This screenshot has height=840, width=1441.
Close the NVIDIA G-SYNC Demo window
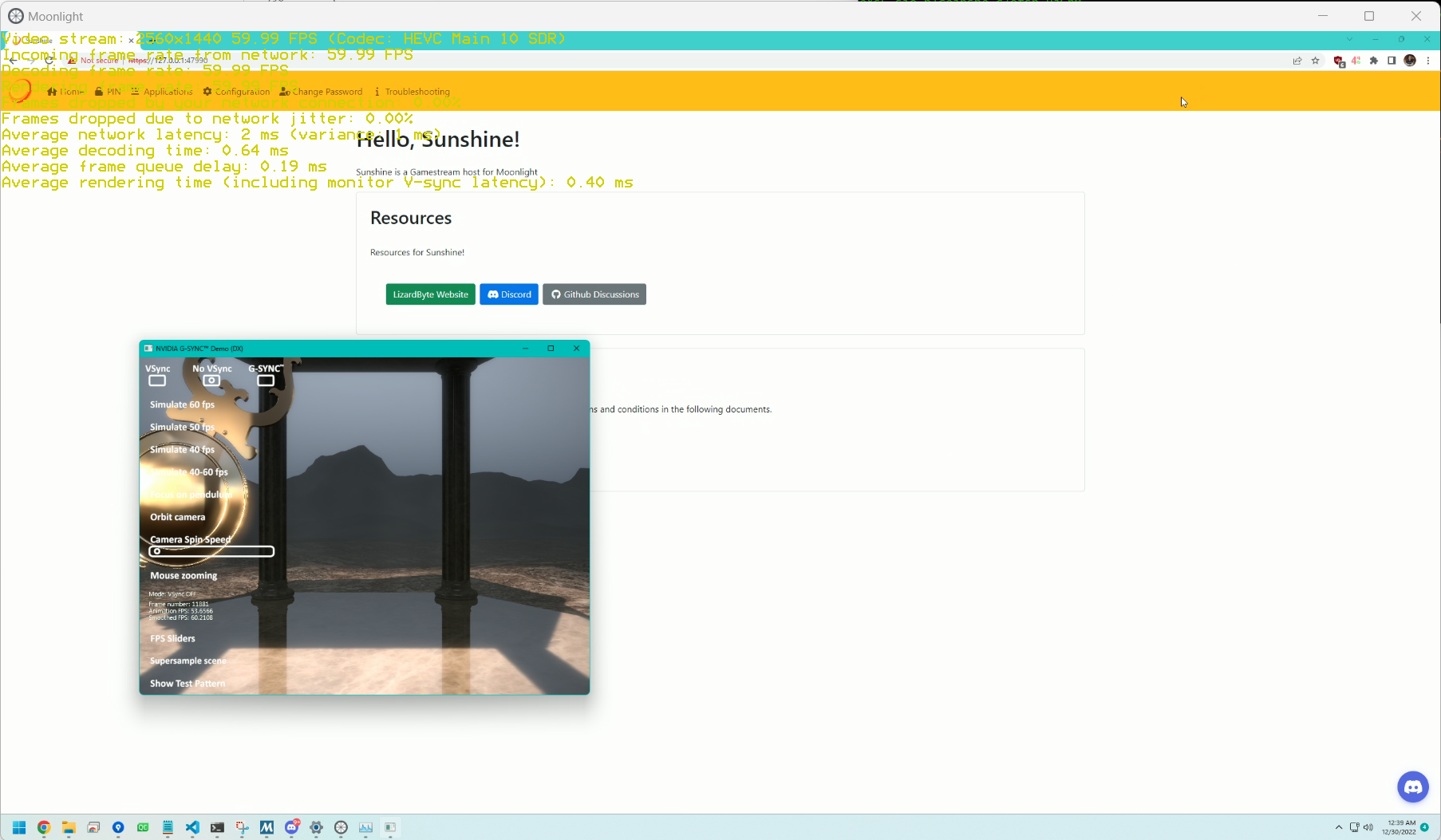[x=576, y=349]
